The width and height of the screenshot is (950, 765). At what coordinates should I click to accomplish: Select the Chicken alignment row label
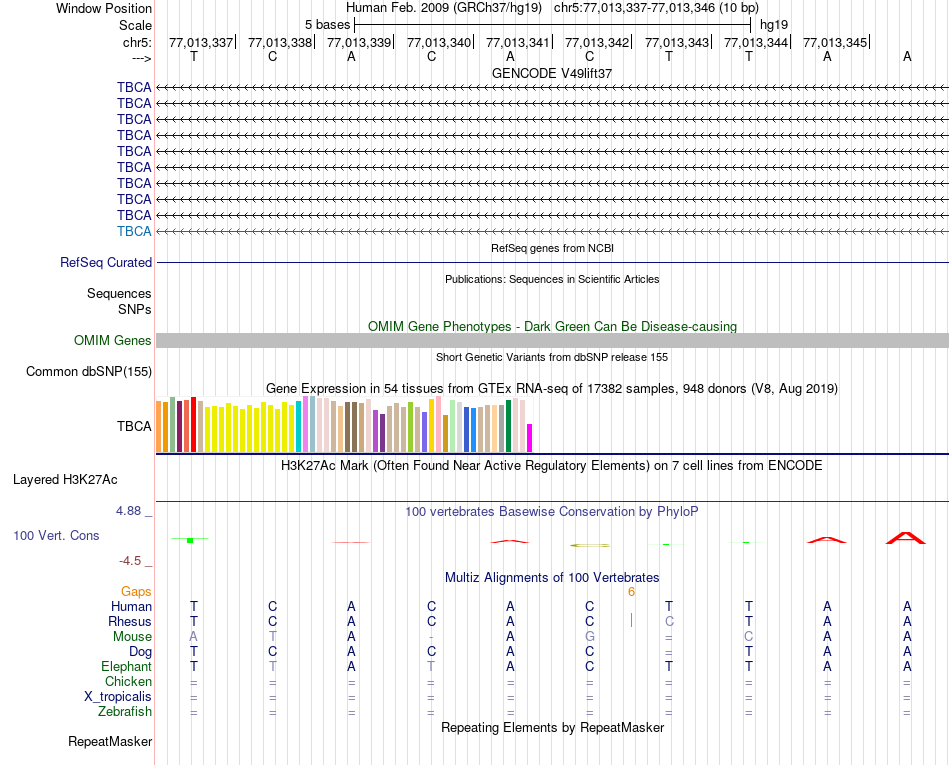[x=128, y=681]
